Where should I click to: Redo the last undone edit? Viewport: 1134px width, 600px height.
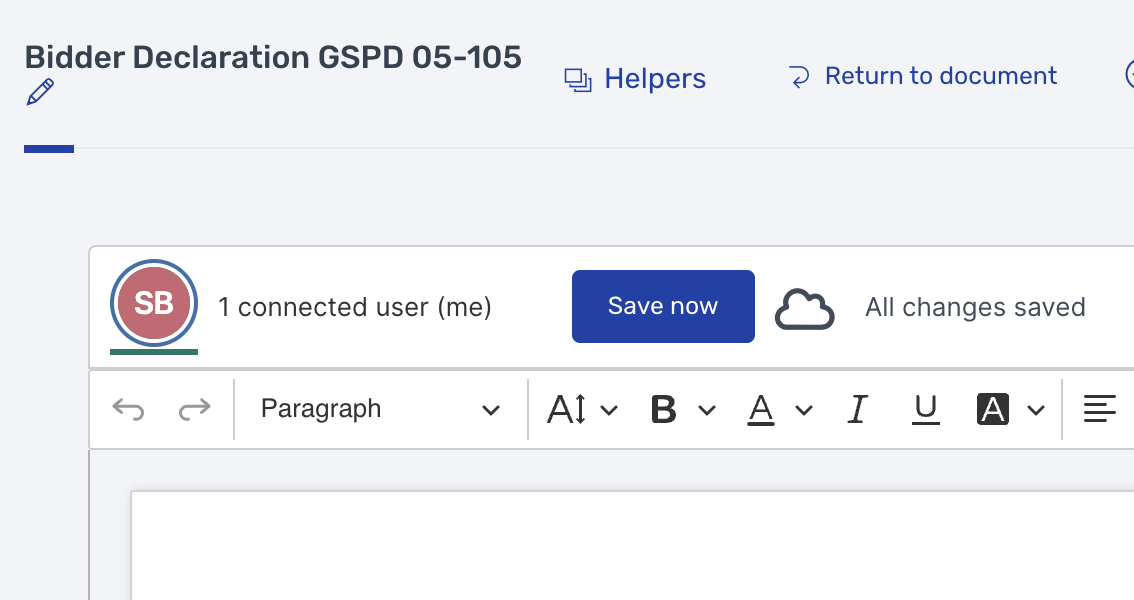pos(195,409)
